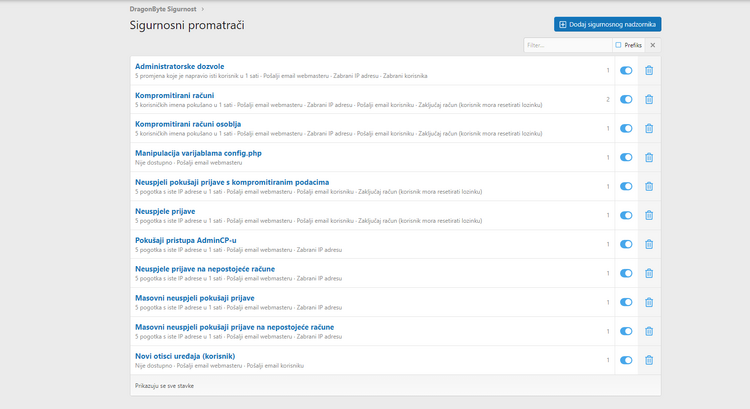Delete Manipulacija varijablama config.php entry
The height and width of the screenshot is (409, 750).
(x=648, y=158)
